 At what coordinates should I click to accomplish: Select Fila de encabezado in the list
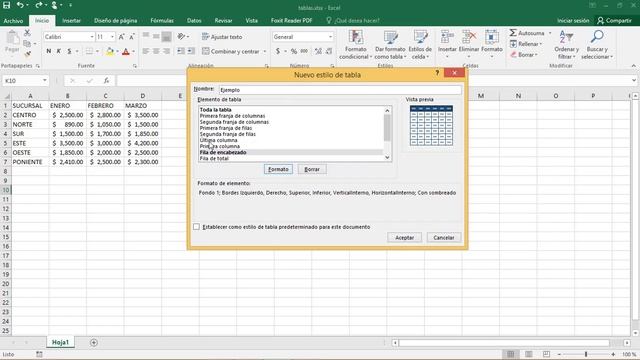(223, 152)
